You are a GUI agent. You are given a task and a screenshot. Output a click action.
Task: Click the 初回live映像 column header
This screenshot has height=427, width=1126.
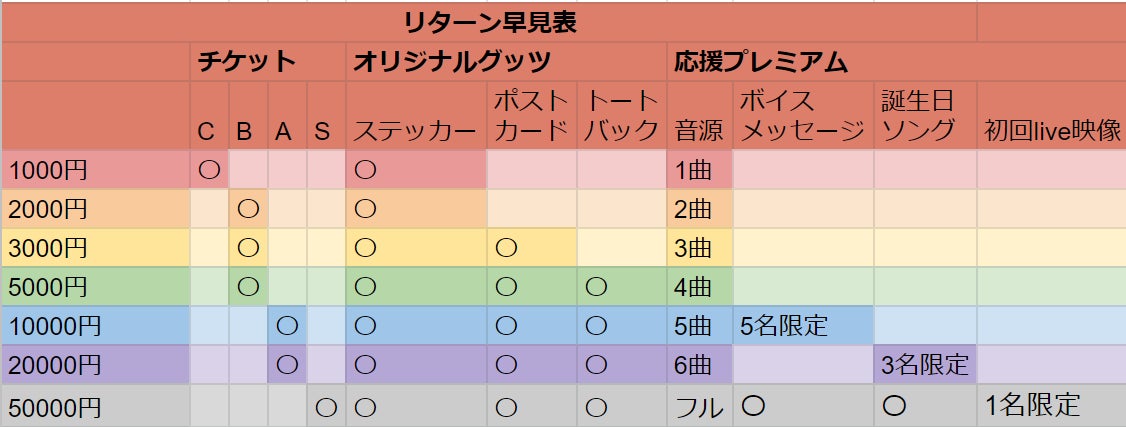coord(1052,130)
